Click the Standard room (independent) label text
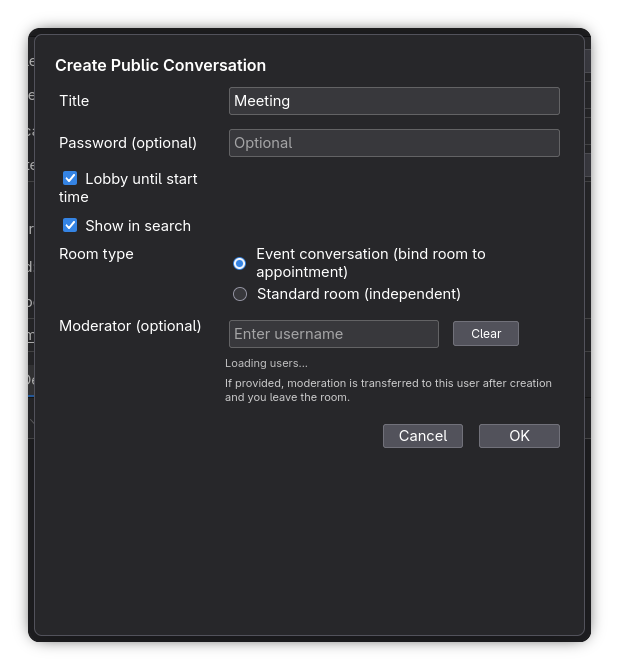Image resolution: width=619 pixels, height=670 pixels. click(x=358, y=294)
